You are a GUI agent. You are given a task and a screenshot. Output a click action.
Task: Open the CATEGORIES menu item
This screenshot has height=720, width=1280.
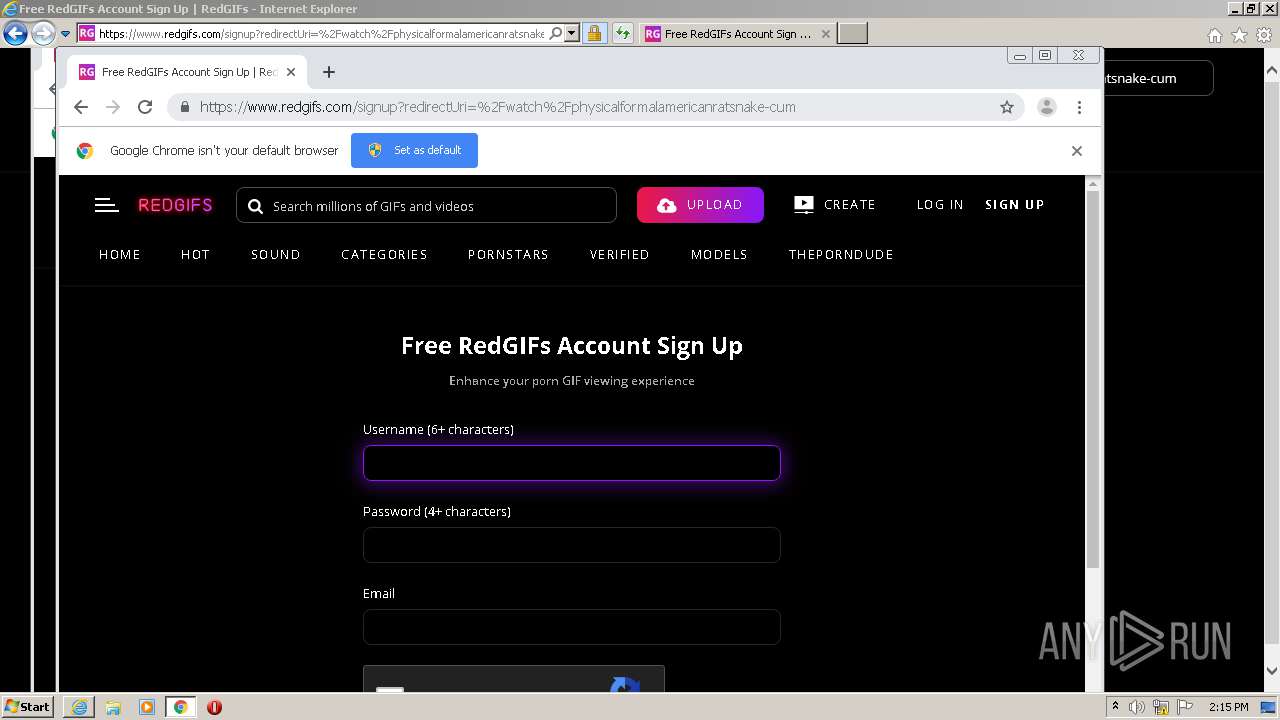[x=384, y=255]
